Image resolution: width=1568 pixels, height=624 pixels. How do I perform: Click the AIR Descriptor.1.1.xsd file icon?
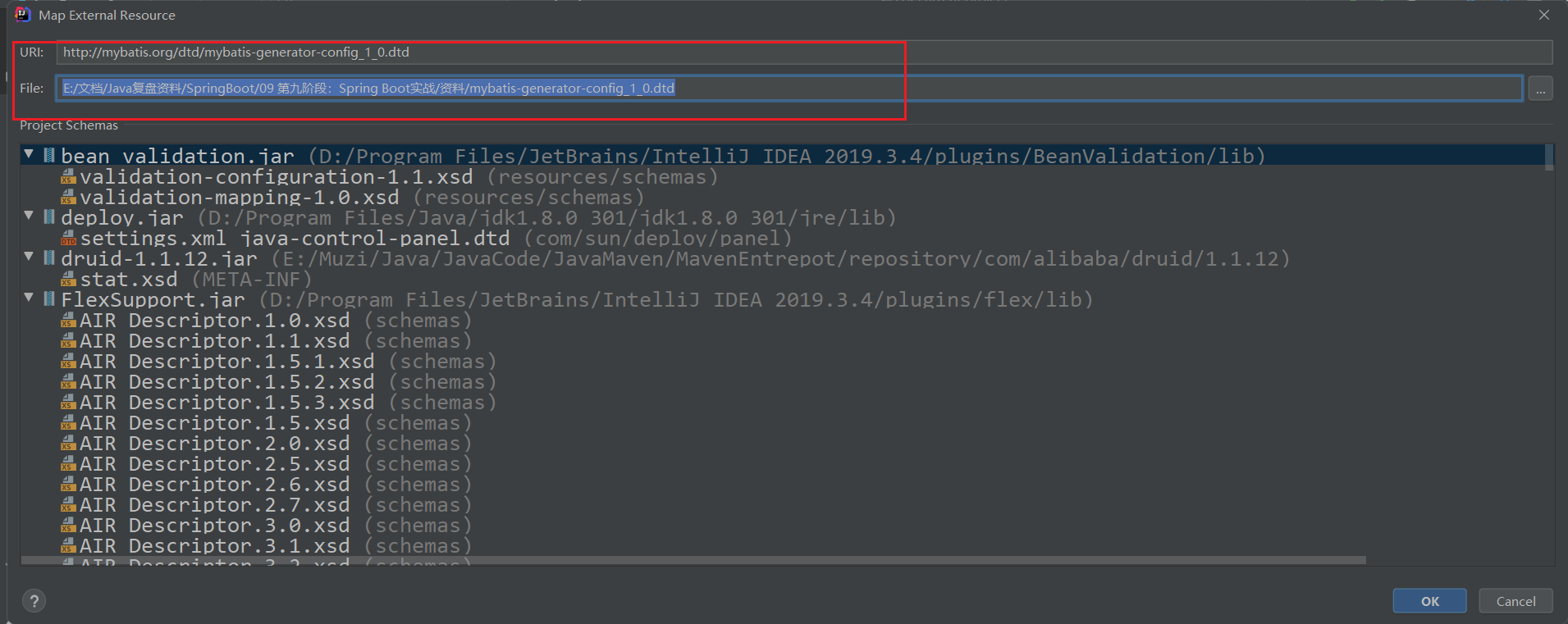(x=68, y=340)
